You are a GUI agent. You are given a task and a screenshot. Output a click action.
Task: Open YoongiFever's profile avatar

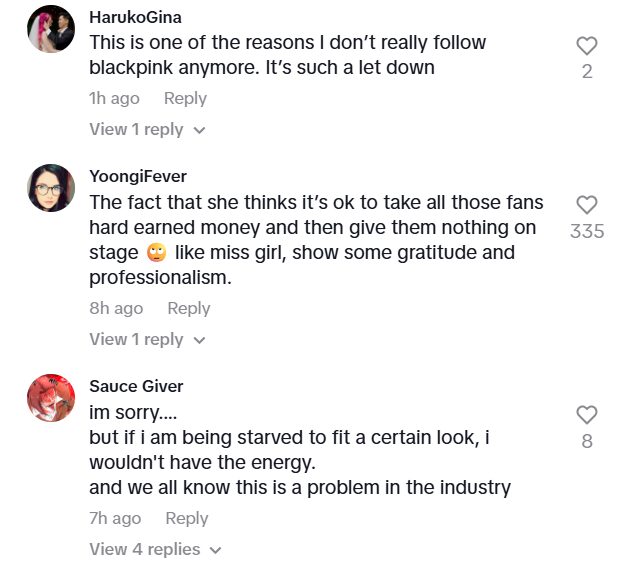[x=51, y=188]
